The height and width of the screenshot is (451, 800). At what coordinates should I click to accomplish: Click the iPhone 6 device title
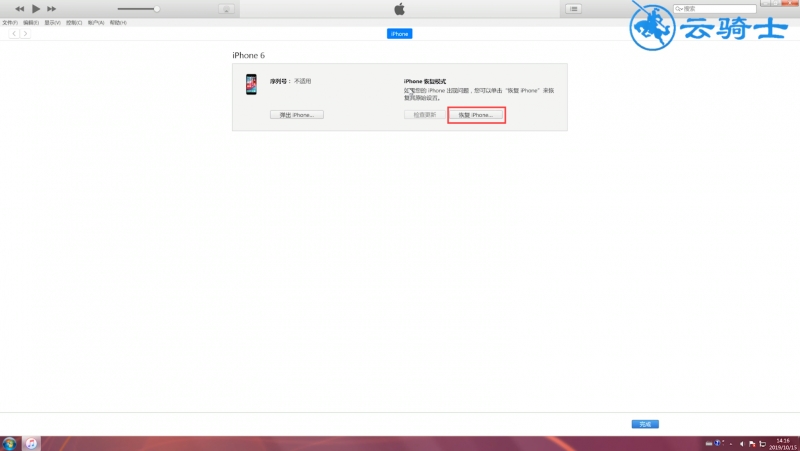point(248,55)
